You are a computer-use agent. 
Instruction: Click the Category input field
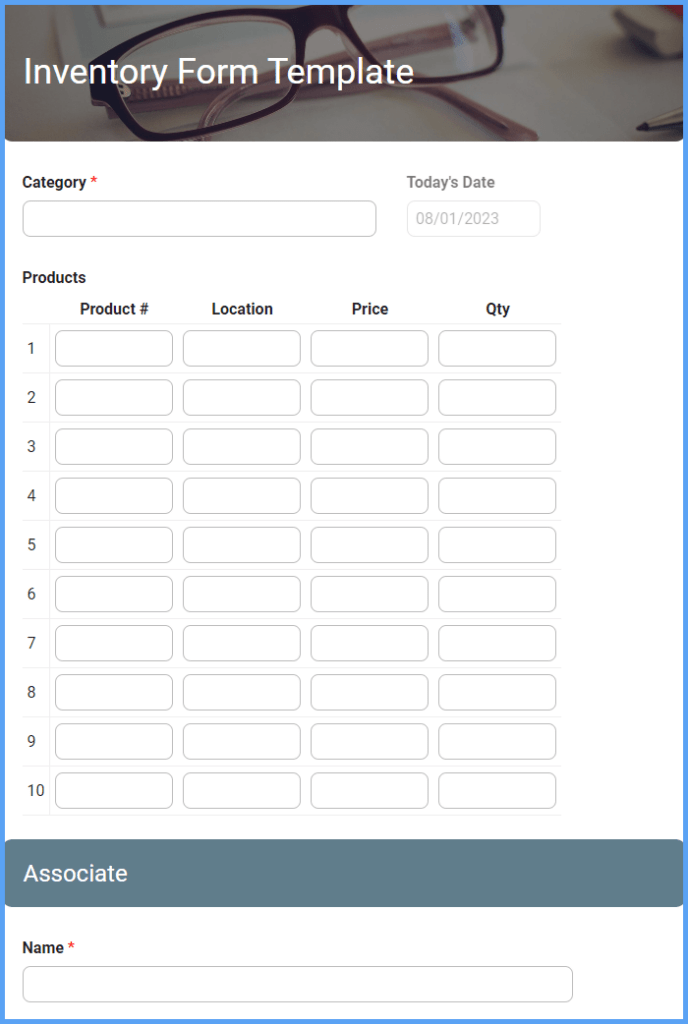(199, 218)
